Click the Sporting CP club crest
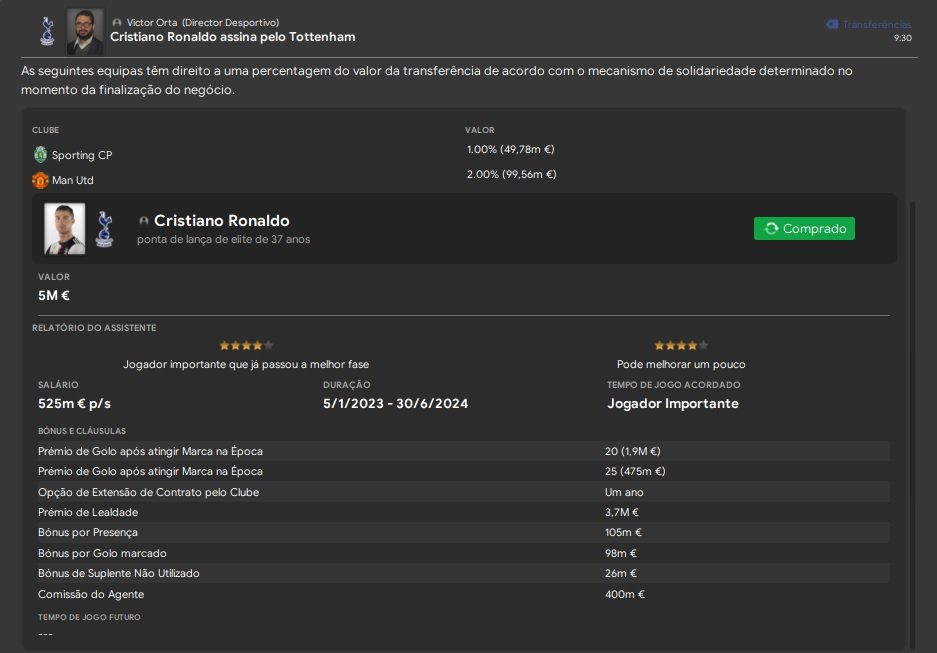Viewport: 937px width, 653px height. click(40, 155)
